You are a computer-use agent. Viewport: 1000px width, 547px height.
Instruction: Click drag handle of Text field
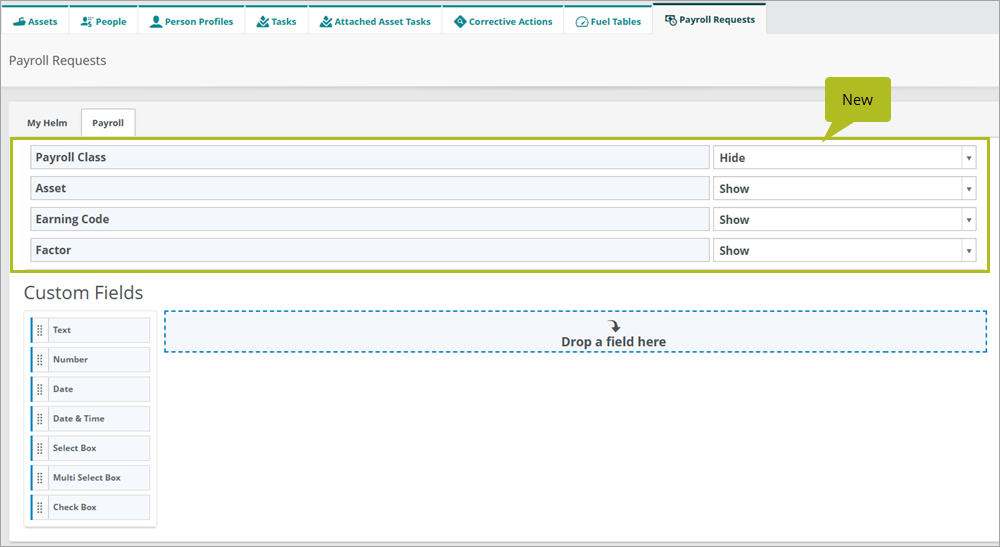(40, 330)
